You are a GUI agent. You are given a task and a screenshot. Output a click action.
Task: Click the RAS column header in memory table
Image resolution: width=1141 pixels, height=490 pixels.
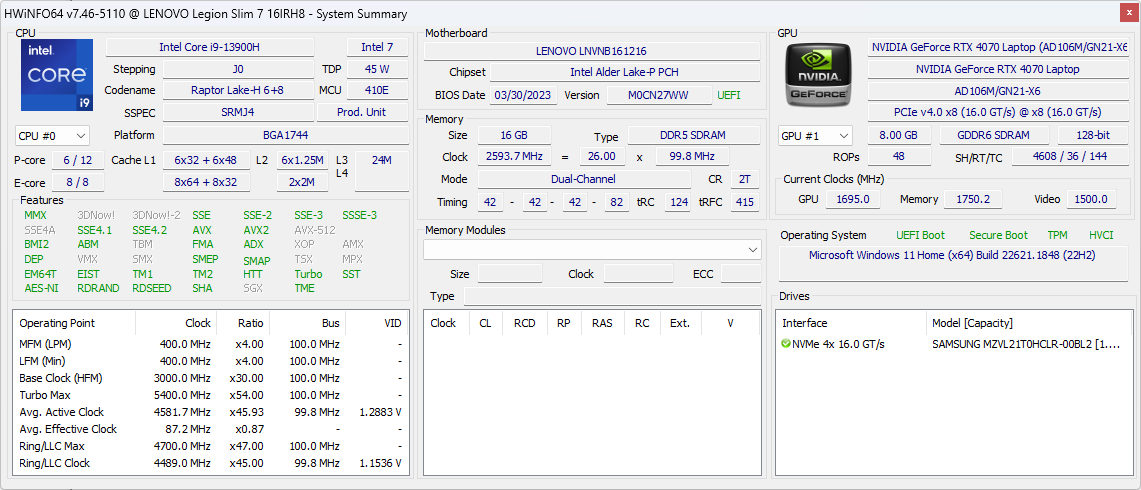[602, 323]
